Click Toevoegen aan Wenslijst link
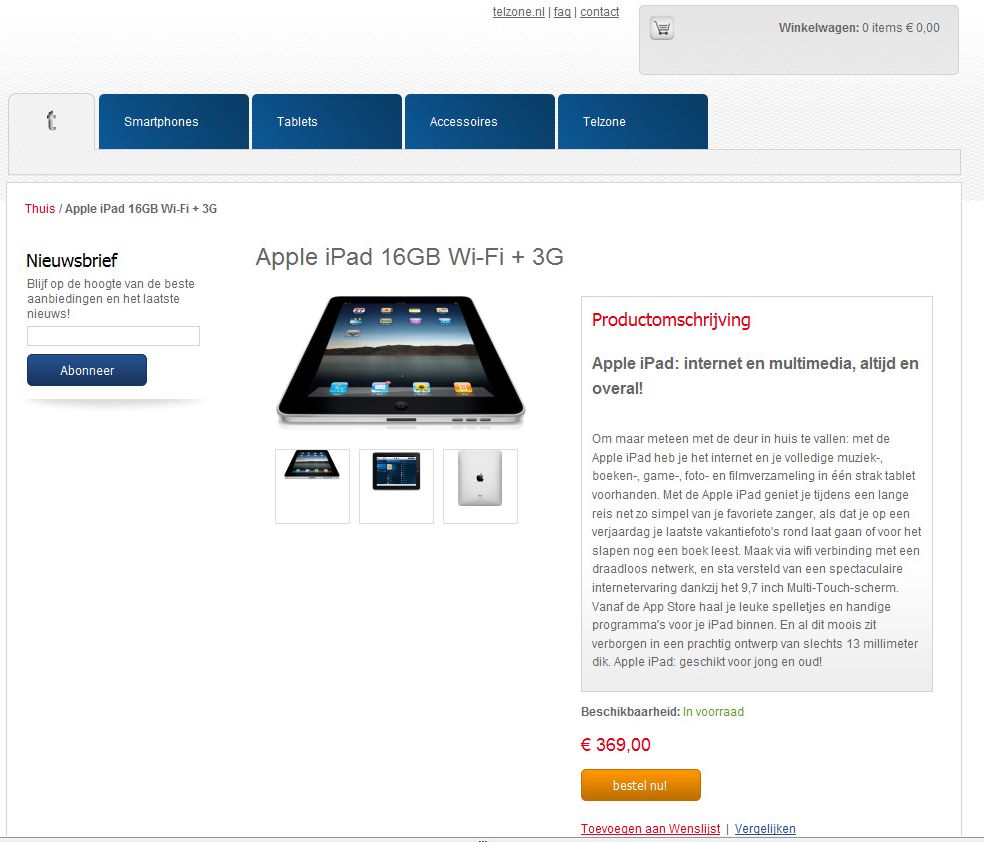The width and height of the screenshot is (984, 842). [x=650, y=829]
